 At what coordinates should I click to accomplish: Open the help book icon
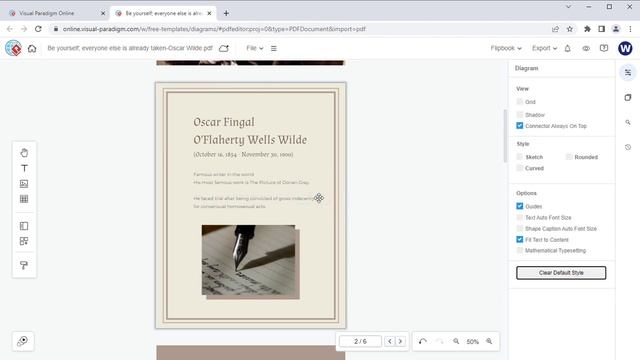(x=604, y=48)
